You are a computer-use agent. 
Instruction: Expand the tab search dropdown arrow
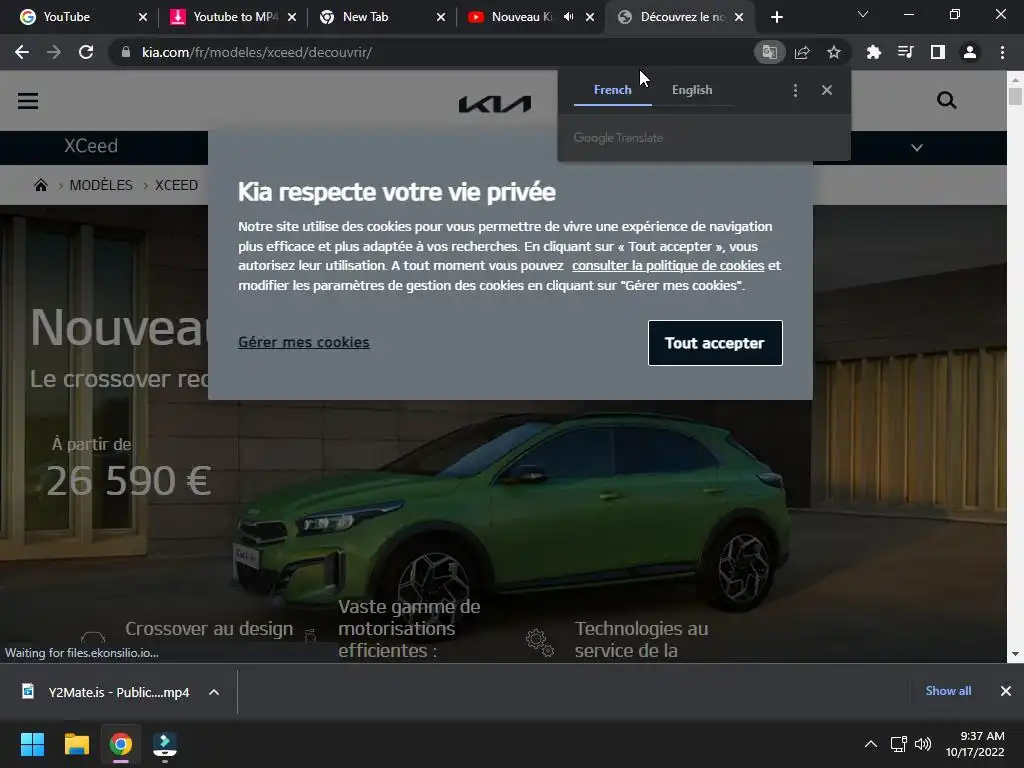pos(863,14)
